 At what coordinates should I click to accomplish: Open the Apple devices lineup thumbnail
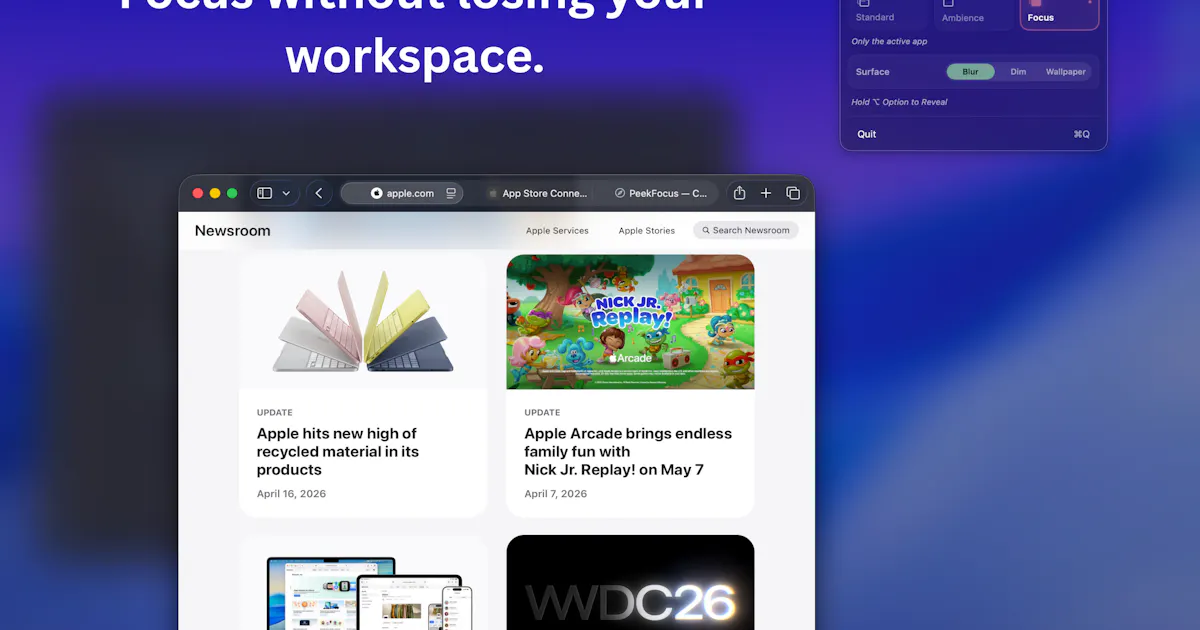363,582
